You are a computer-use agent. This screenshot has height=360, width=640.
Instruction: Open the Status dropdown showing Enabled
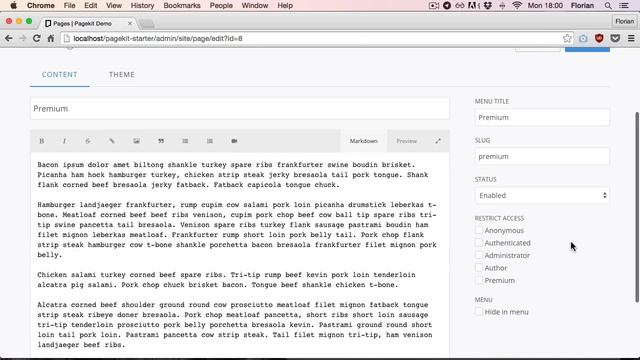pos(542,196)
